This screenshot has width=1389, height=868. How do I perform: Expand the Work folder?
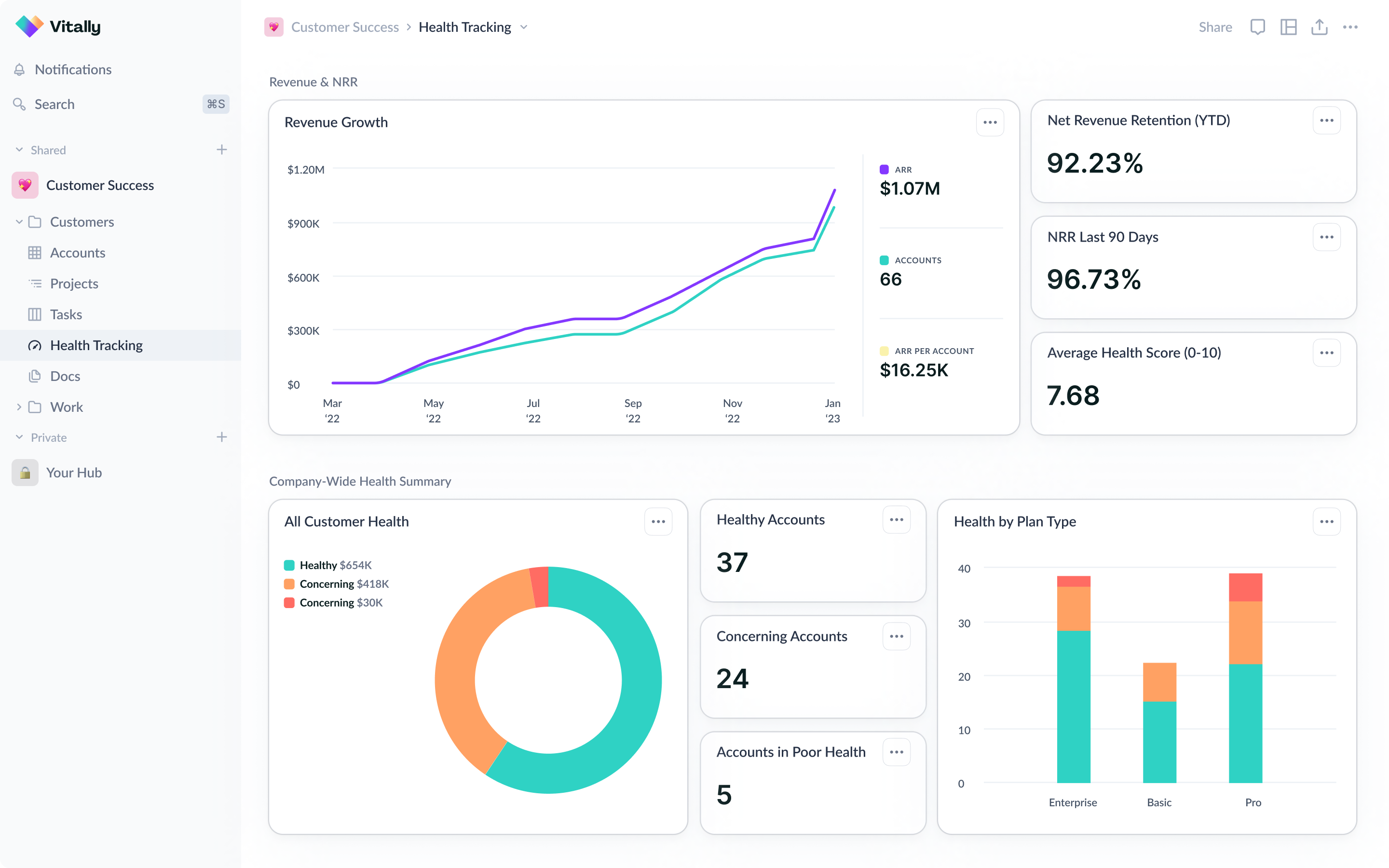pos(19,407)
